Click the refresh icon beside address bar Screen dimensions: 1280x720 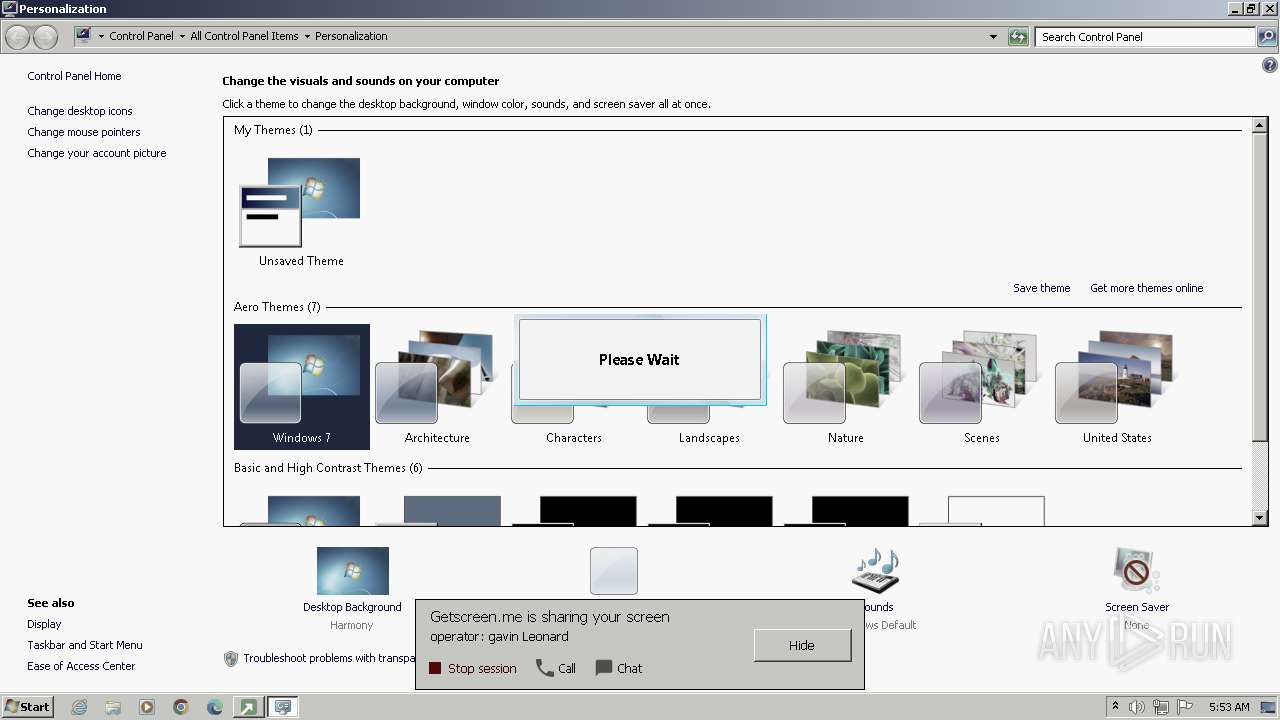tap(1018, 37)
